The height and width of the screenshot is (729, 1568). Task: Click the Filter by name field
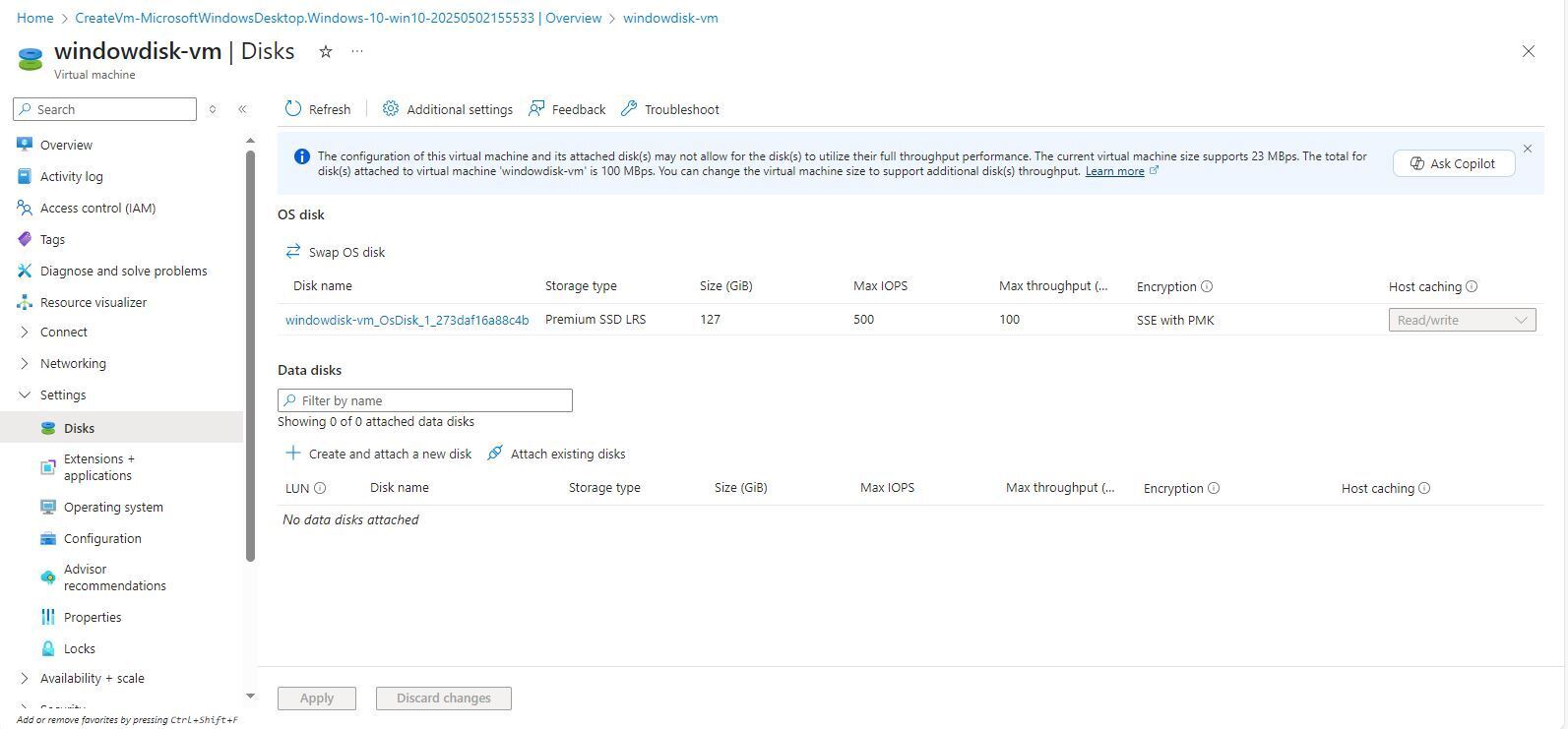425,400
